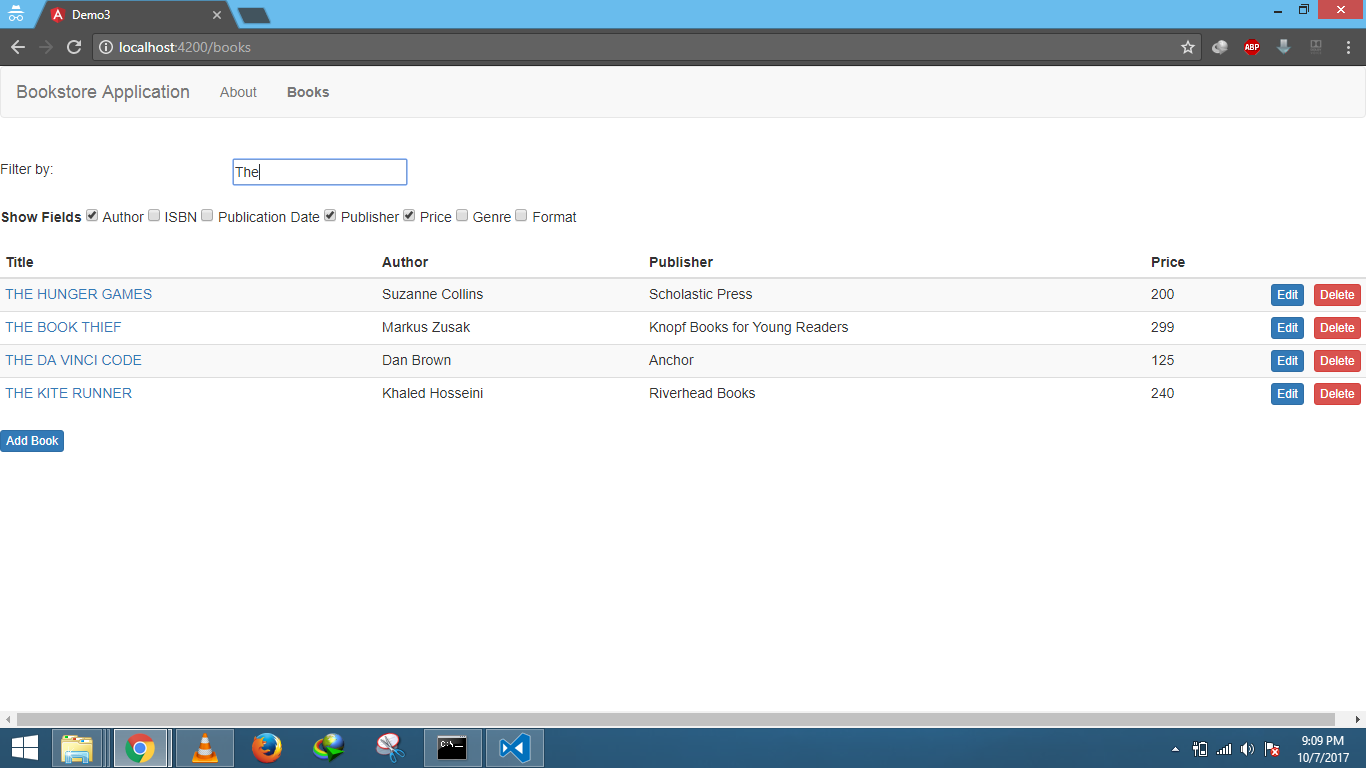The image size is (1366, 768).
Task: Go back using the browser back arrow
Action: 18,47
